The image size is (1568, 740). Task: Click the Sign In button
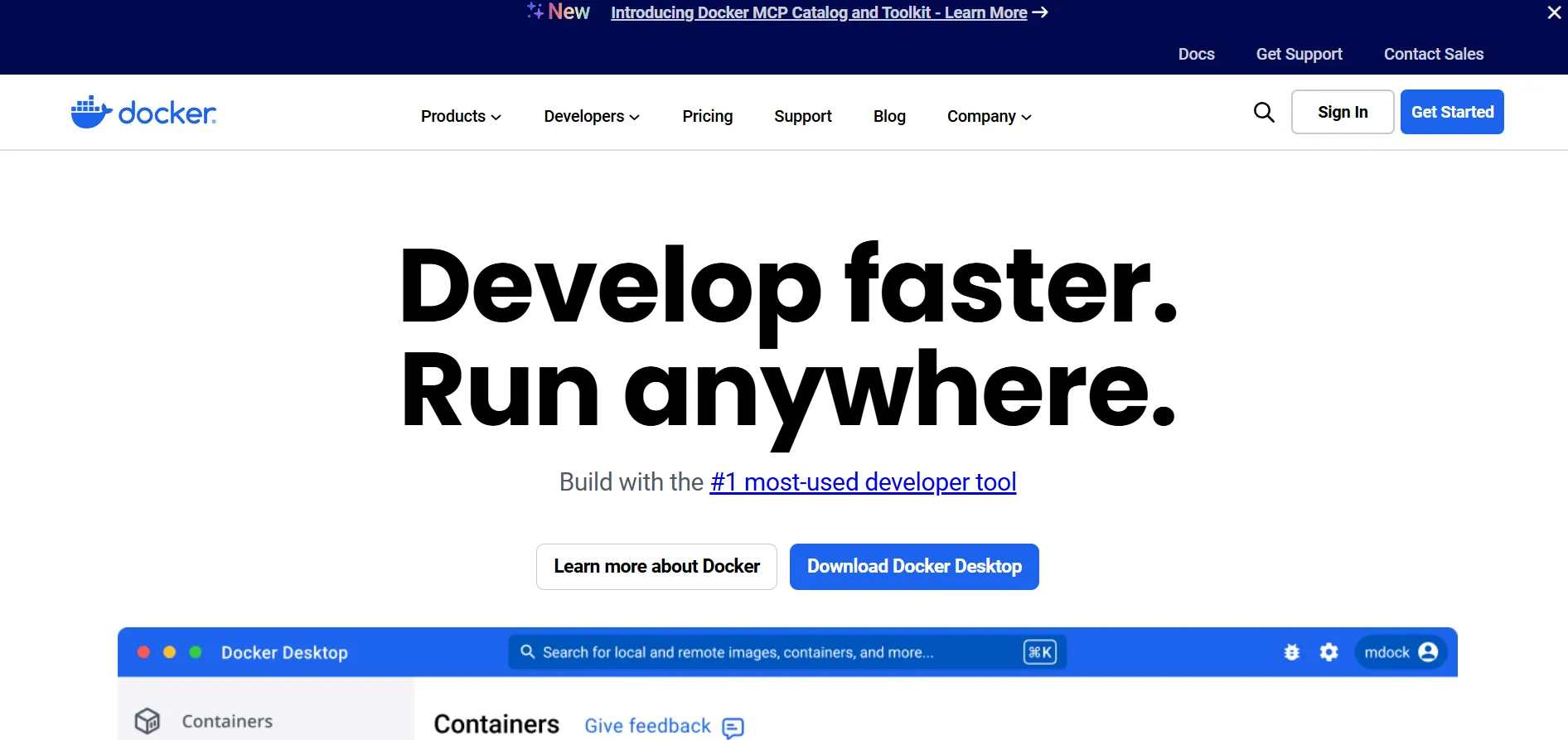(x=1343, y=112)
